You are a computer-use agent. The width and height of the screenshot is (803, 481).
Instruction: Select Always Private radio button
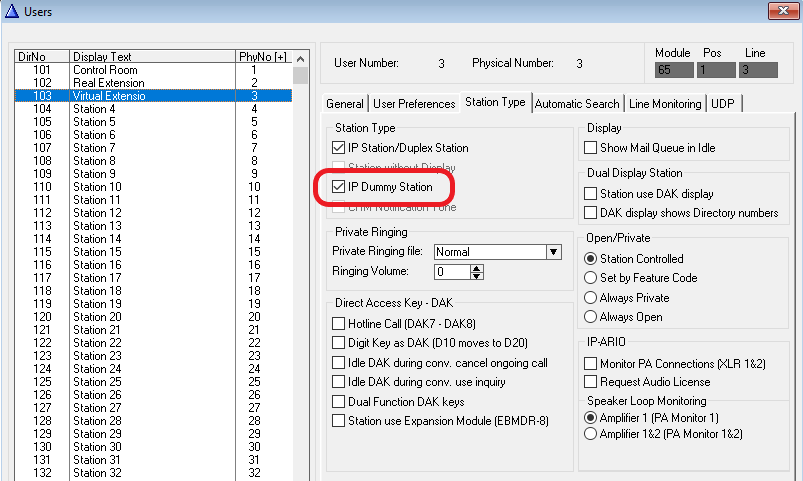590,298
